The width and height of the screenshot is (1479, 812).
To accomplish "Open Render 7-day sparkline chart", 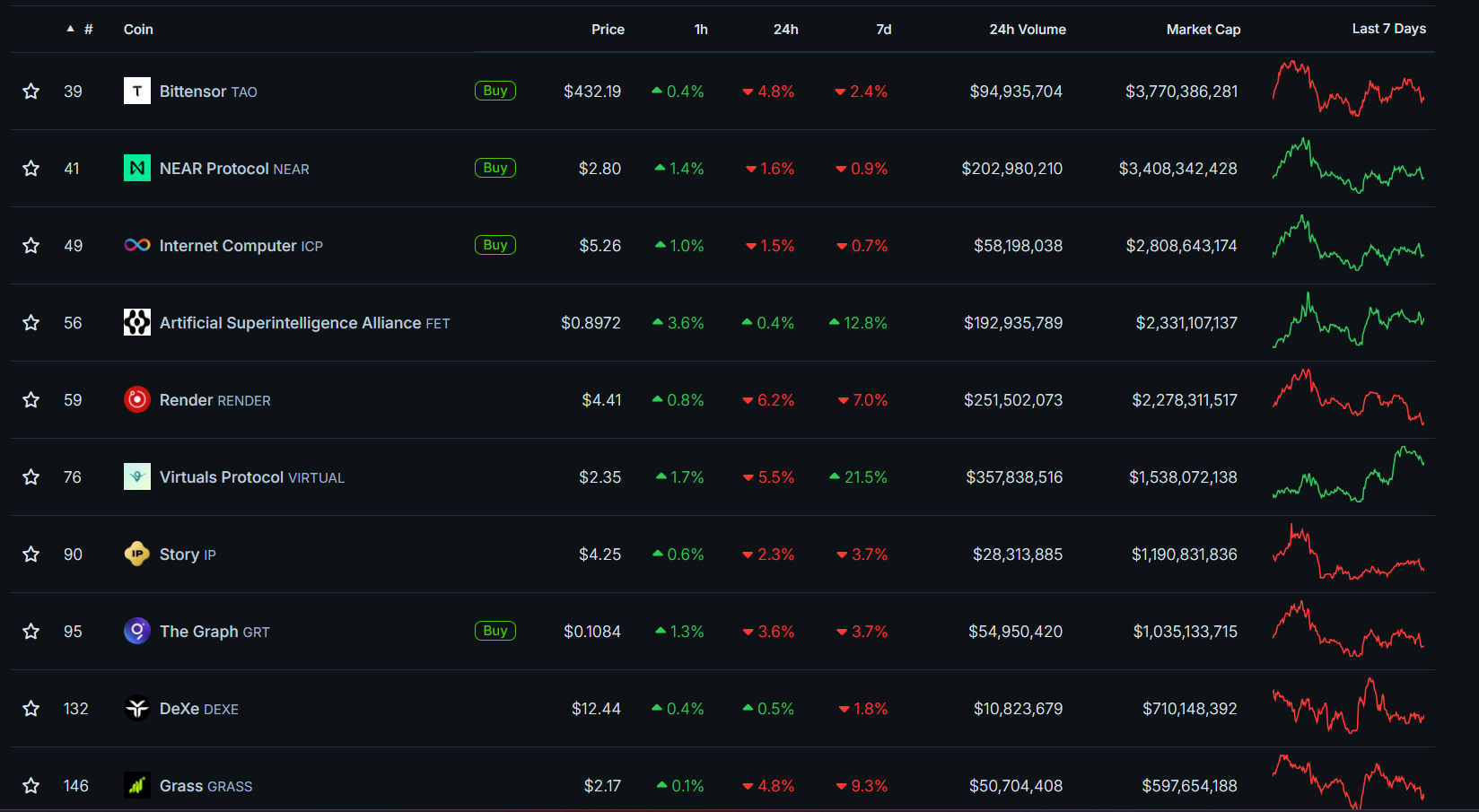I will coord(1348,397).
